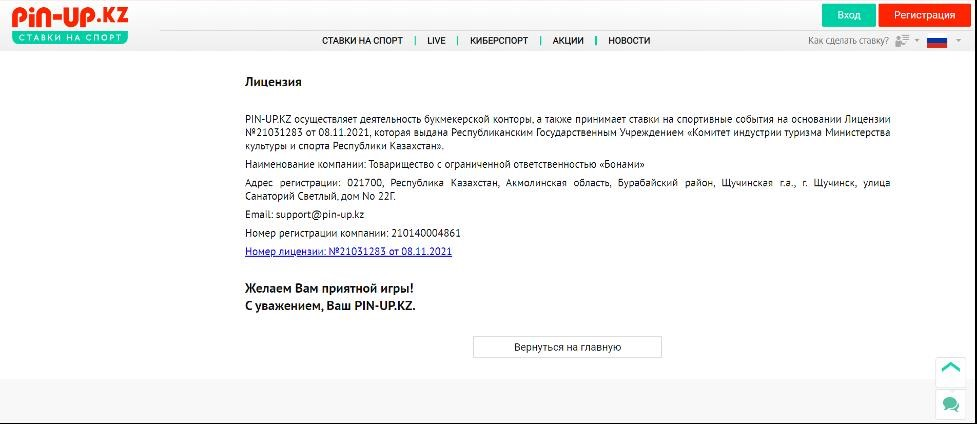
Task: Click С уважением, Ваш PIN-UP.KZ text
Action: pyautogui.click(x=330, y=307)
